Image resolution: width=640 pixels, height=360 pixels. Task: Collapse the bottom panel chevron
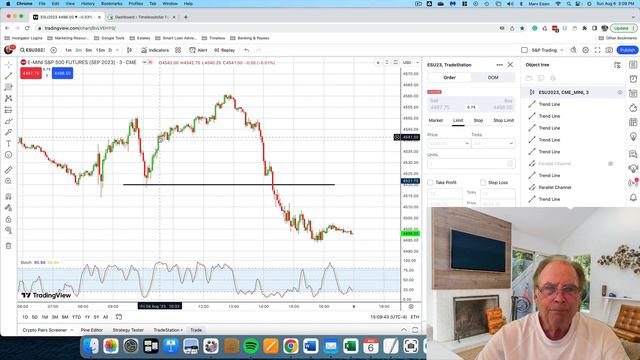tap(404, 330)
